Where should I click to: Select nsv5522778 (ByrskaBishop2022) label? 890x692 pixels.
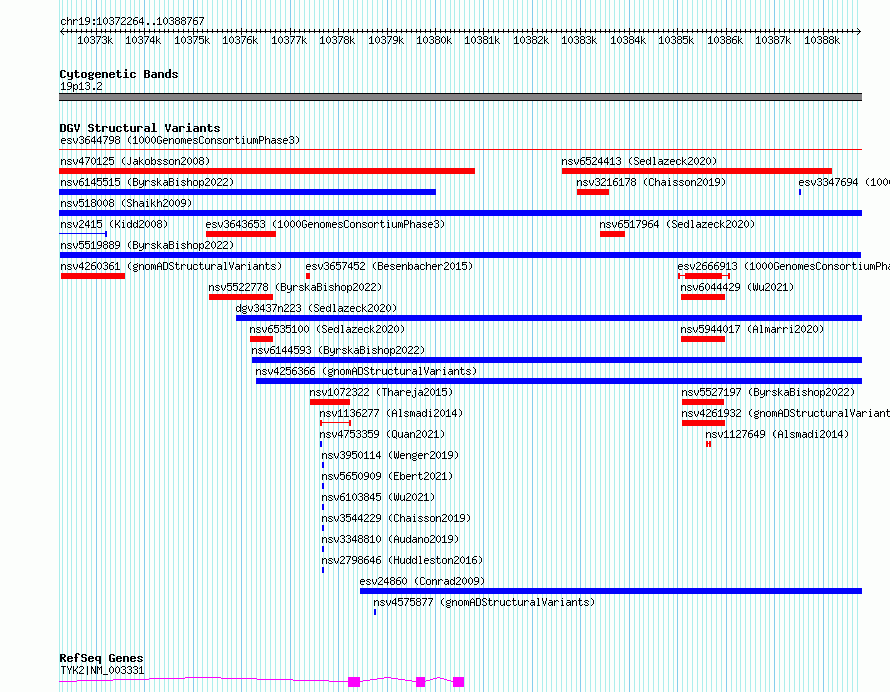point(295,287)
